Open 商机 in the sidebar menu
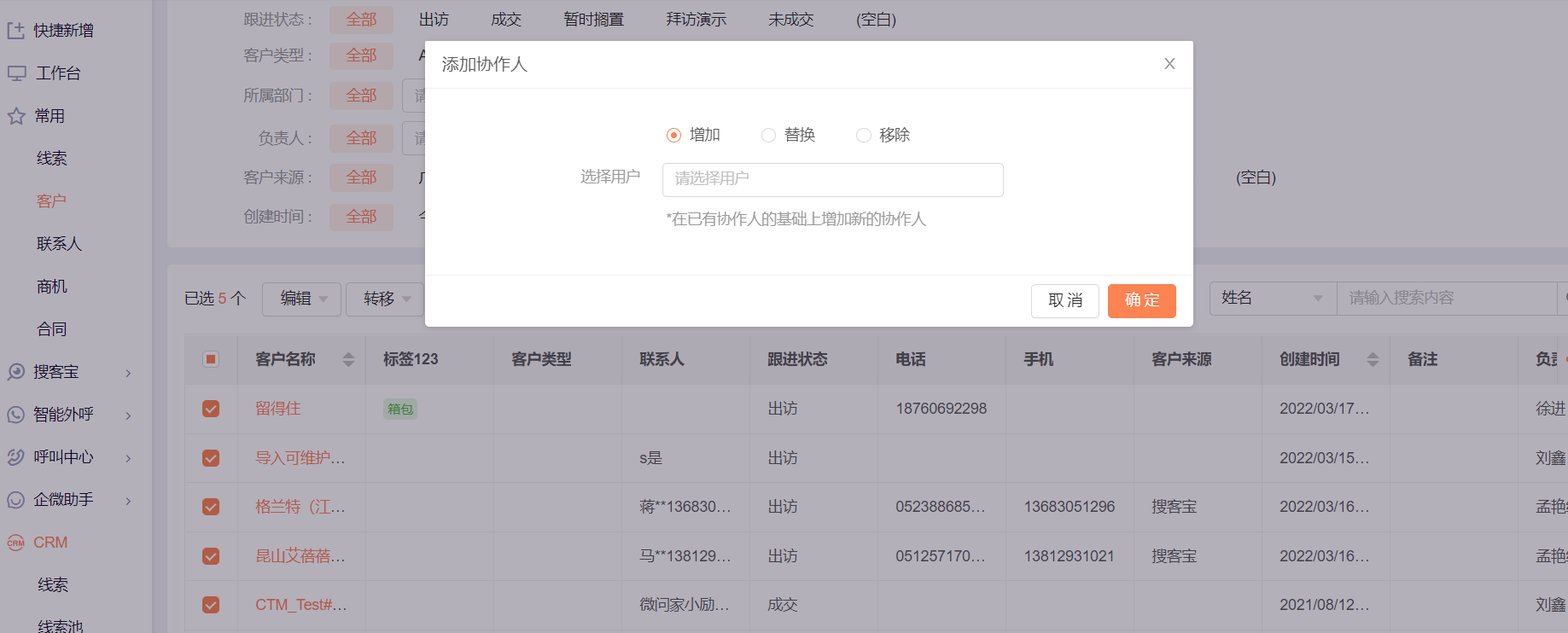The image size is (1568, 633). [52, 287]
